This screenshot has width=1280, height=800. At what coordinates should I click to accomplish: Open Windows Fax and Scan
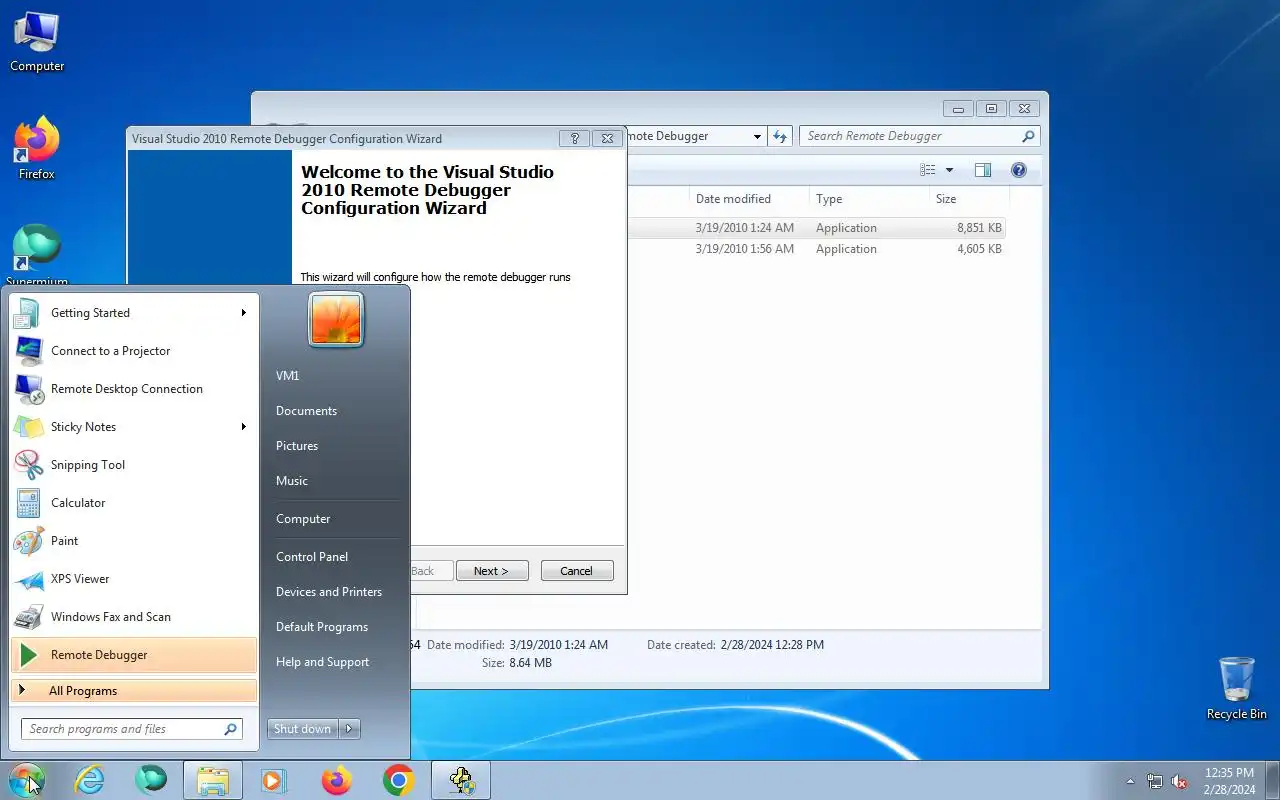tap(133, 617)
